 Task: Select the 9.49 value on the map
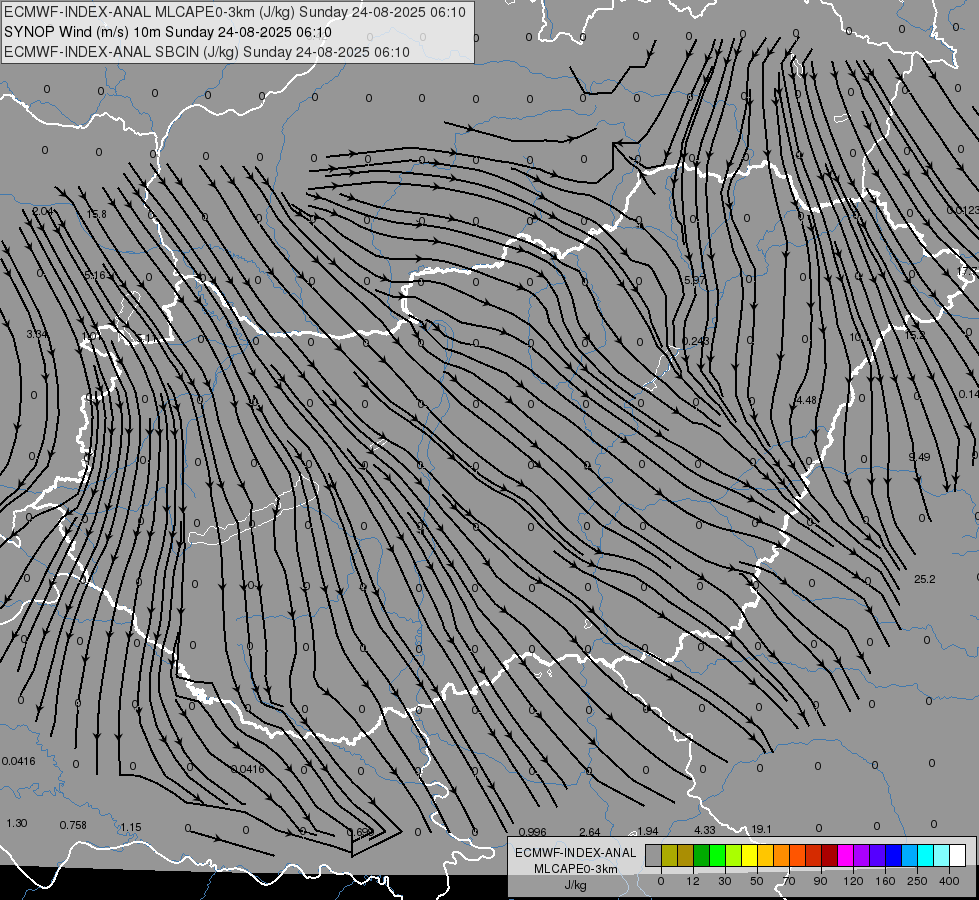tap(919, 457)
